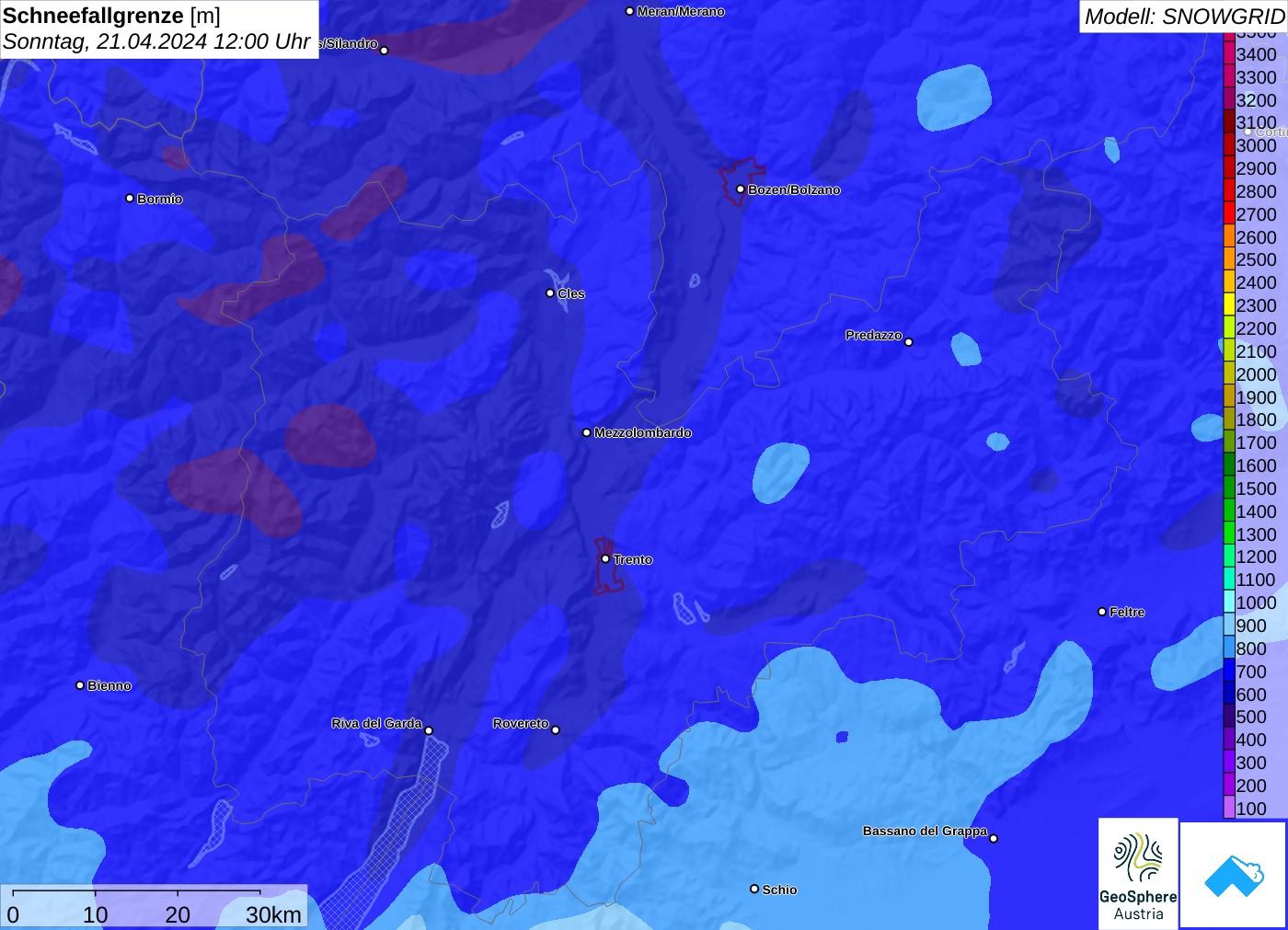Click the 2300 m yellow legend swatch
This screenshot has width=1288, height=930.
[x=1229, y=305]
